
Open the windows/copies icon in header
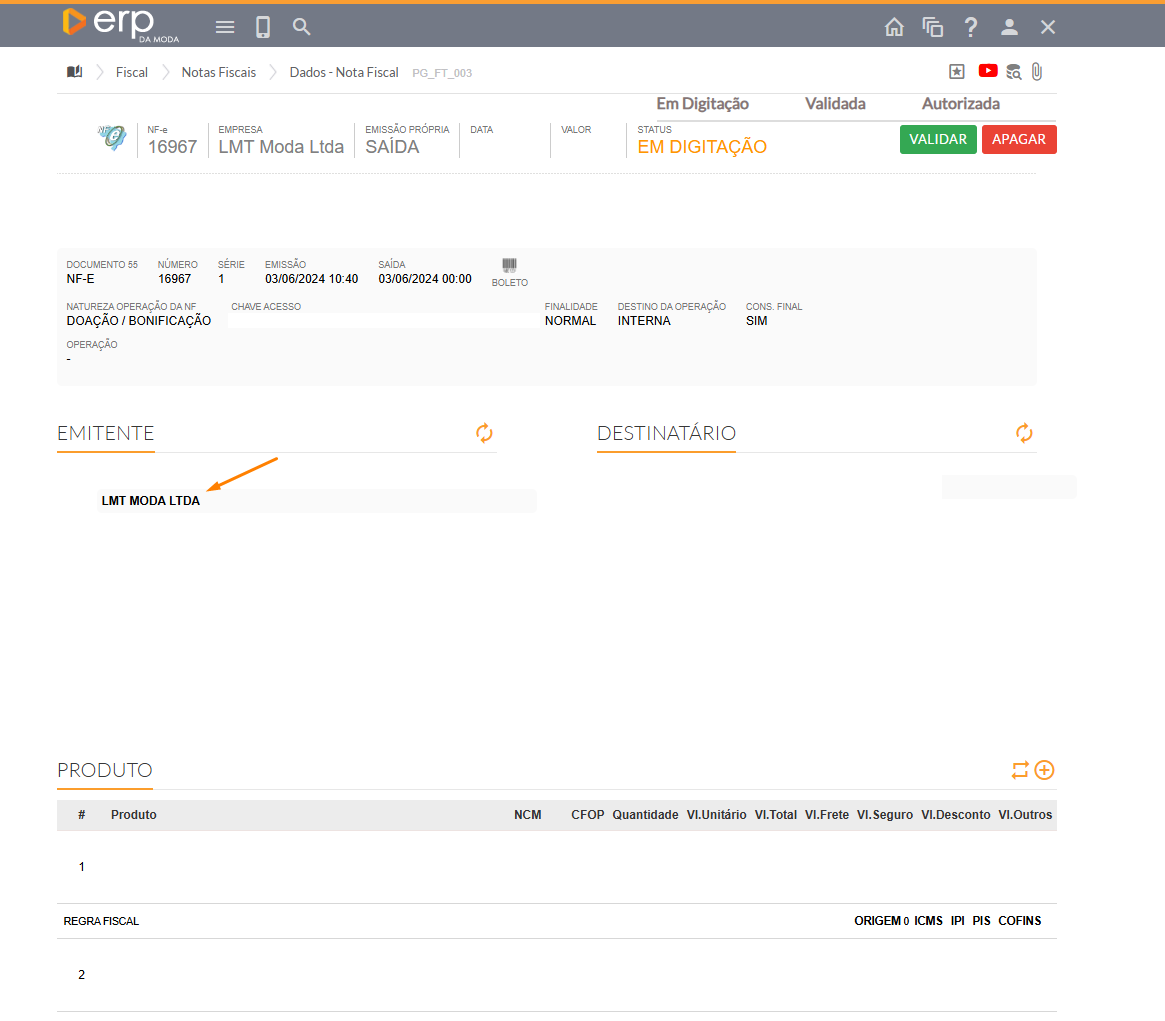click(x=932, y=27)
